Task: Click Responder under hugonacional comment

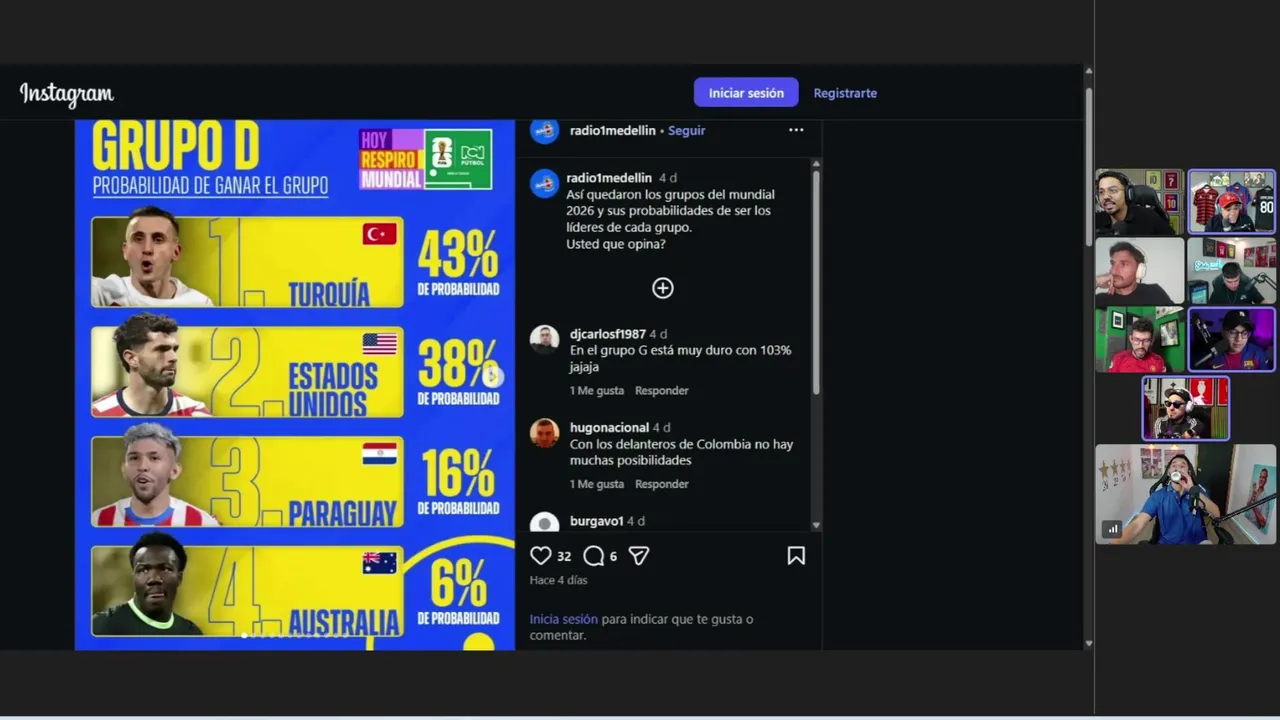Action: point(662,484)
